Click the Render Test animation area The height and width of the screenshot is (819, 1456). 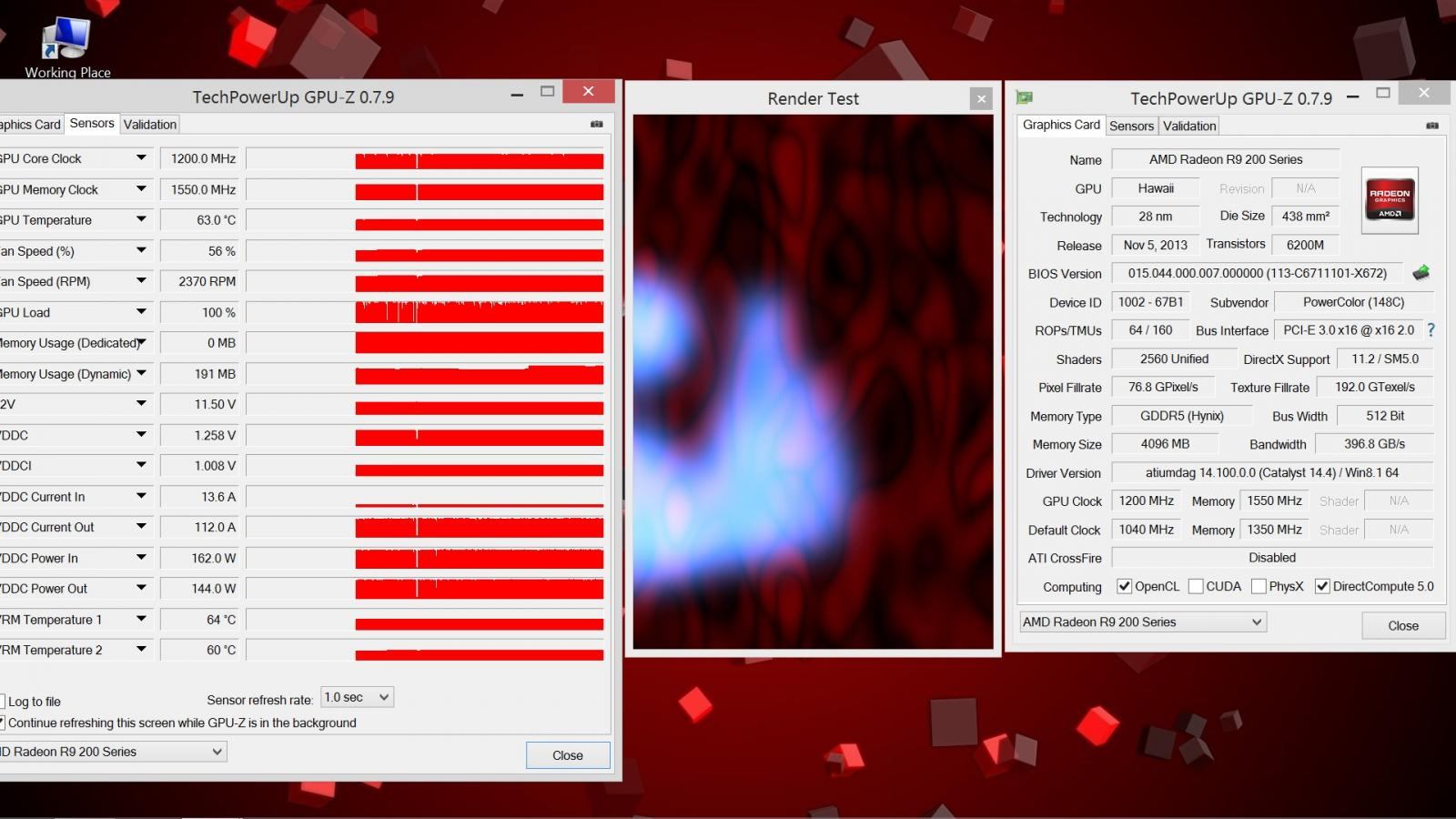click(x=813, y=381)
